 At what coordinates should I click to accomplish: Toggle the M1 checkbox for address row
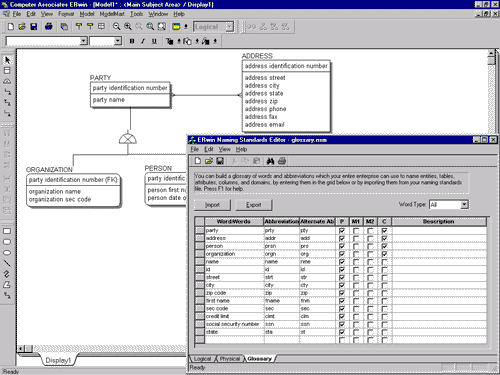point(356,238)
